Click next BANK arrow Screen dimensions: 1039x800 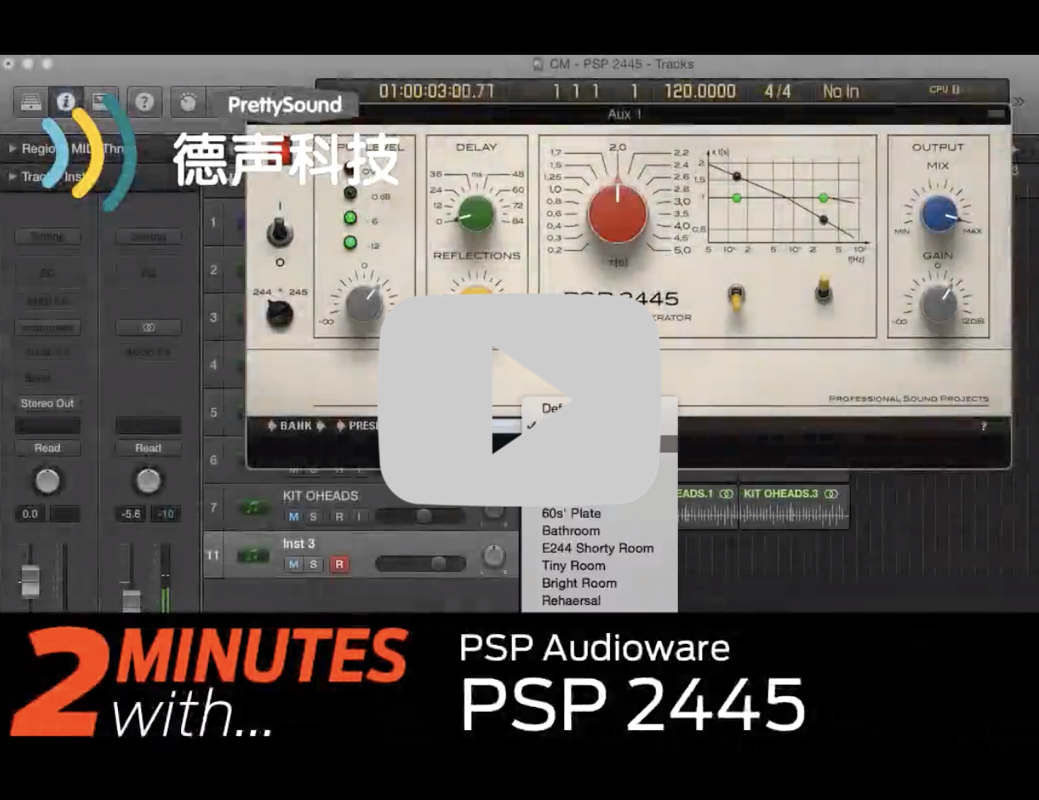point(321,426)
